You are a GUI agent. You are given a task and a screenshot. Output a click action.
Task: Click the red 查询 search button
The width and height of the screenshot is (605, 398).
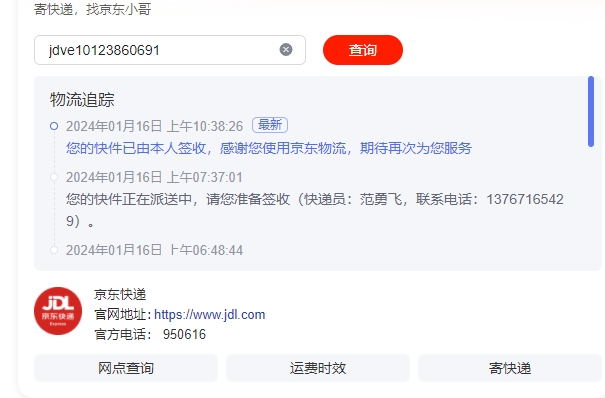pos(363,50)
